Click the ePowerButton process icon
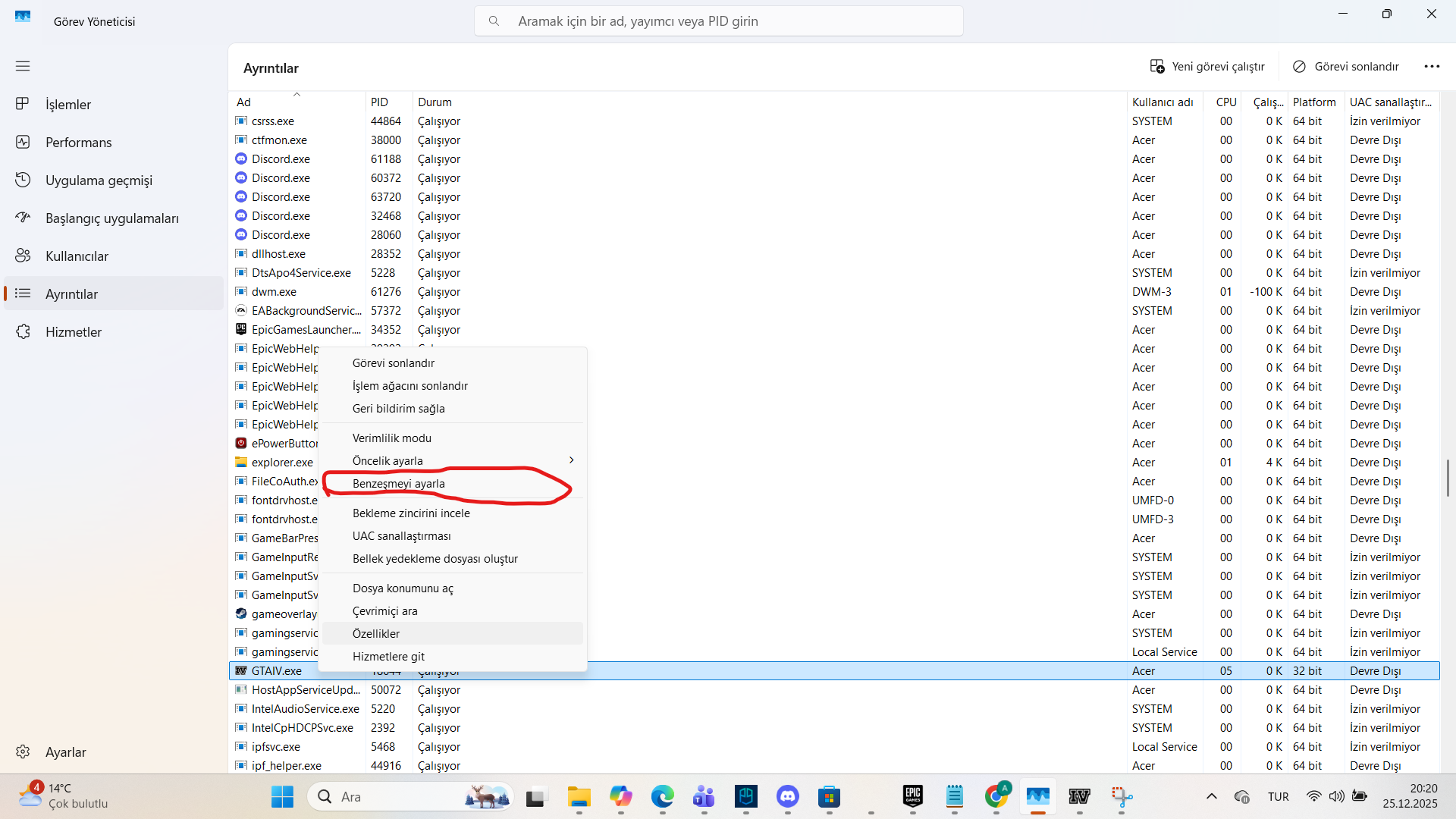1456x819 pixels. pos(241,443)
